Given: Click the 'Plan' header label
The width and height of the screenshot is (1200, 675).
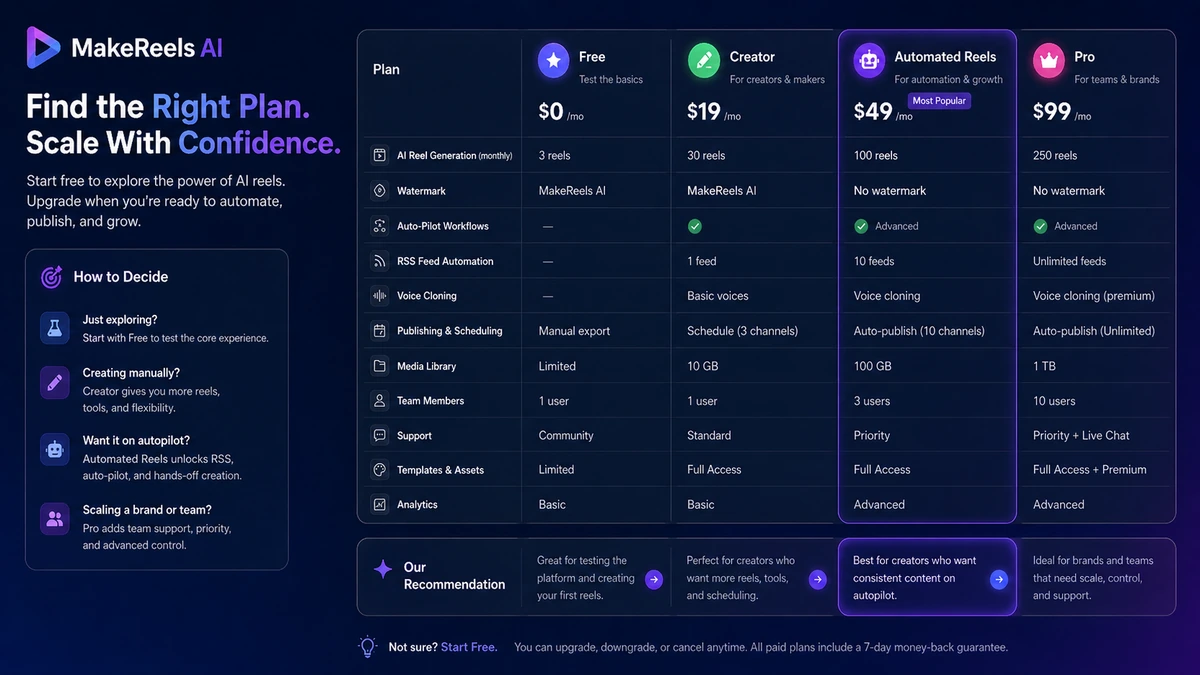Looking at the screenshot, I should (x=386, y=70).
